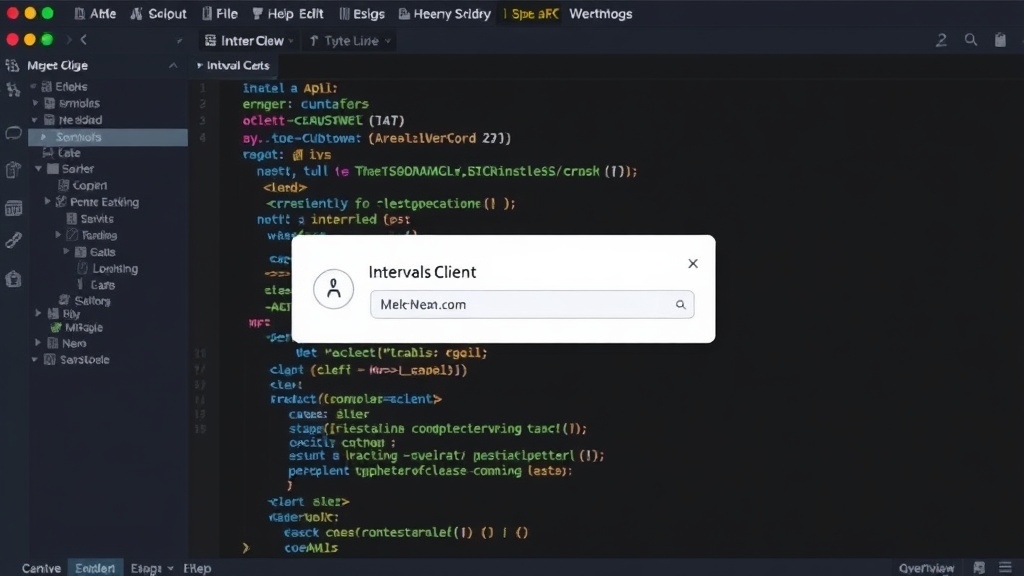This screenshot has width=1024, height=576.
Task: Expand the Biy folder
Action: (x=38, y=313)
